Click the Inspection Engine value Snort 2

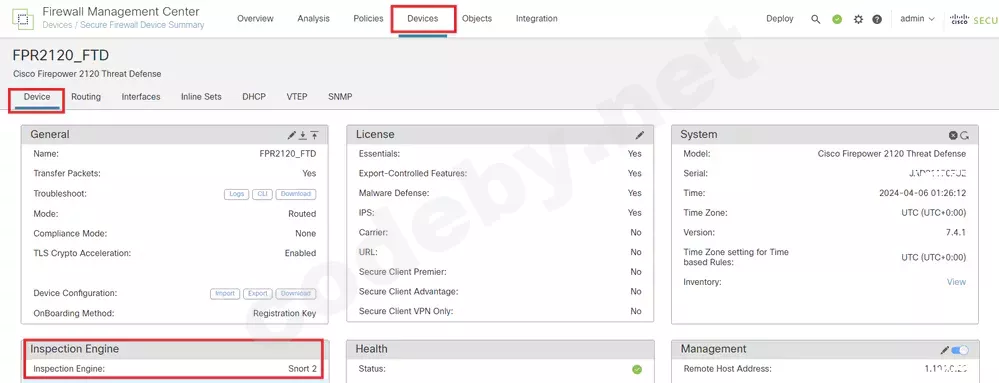(302, 368)
